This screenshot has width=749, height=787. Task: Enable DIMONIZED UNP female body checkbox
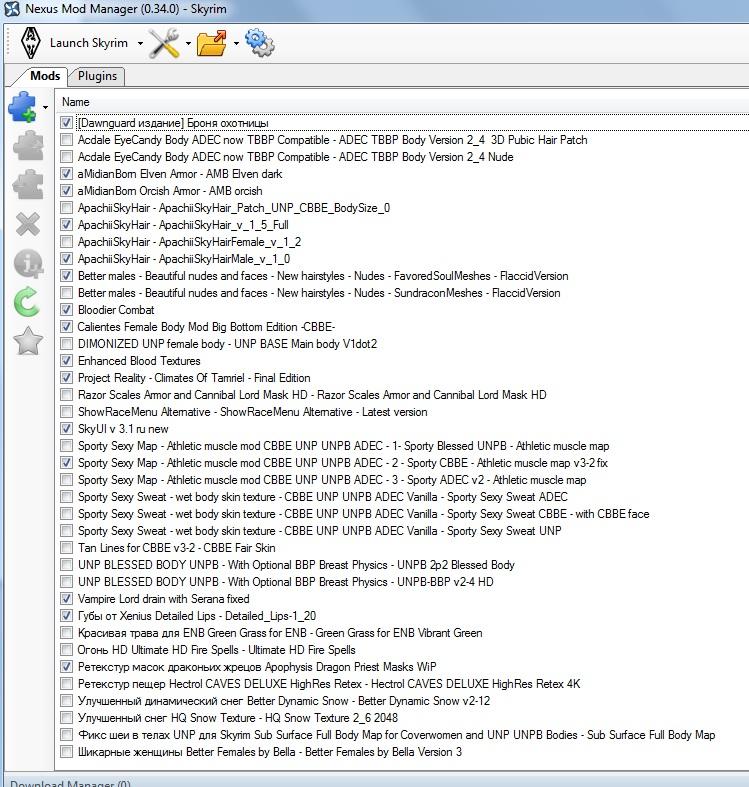(x=66, y=344)
